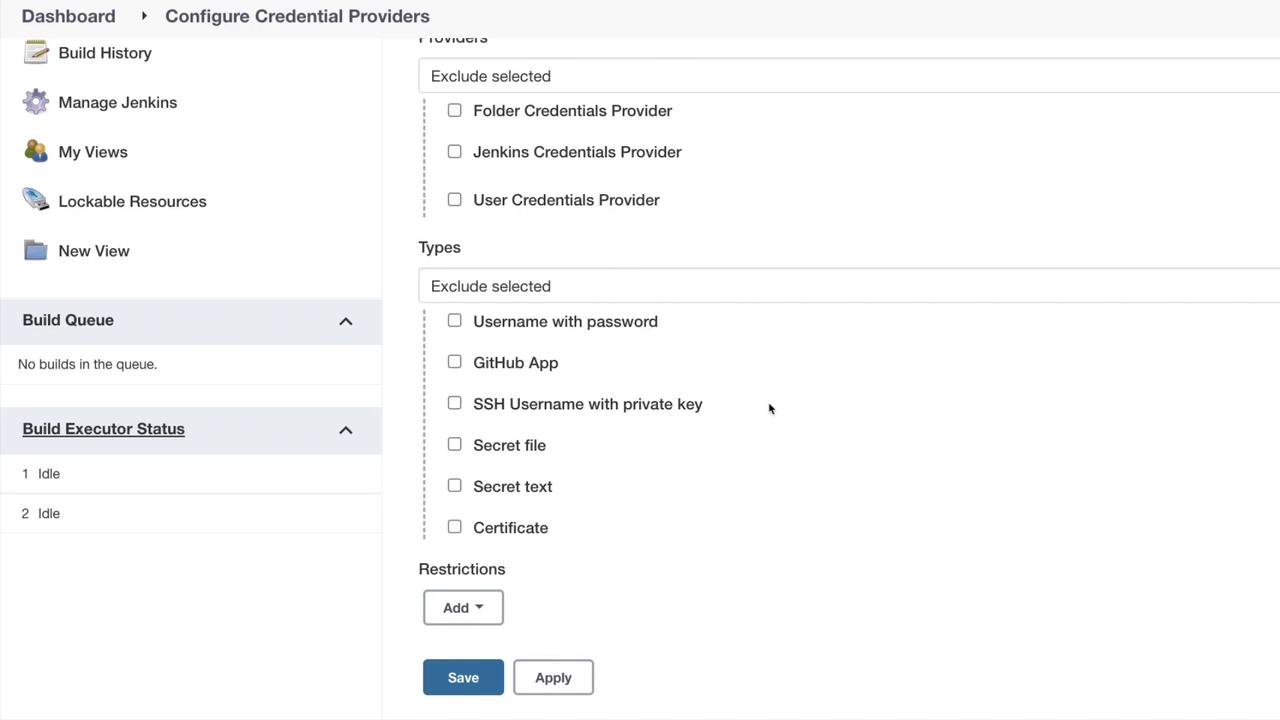Click the My Views people icon

click(36, 151)
